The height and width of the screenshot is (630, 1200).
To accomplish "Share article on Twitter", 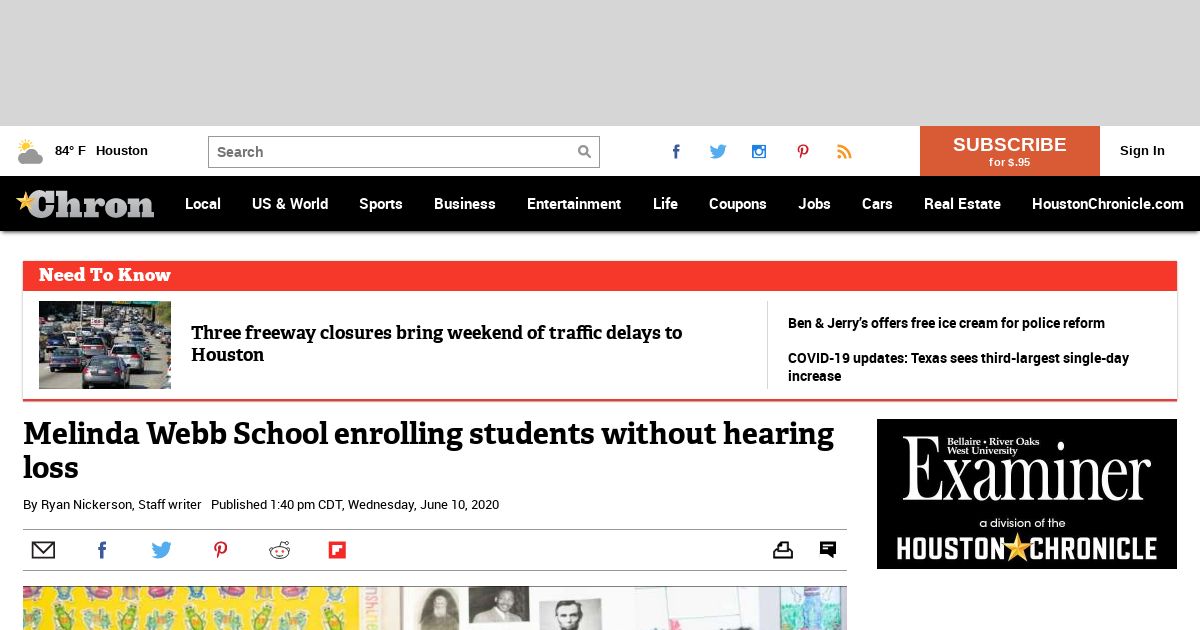I will pos(161,550).
